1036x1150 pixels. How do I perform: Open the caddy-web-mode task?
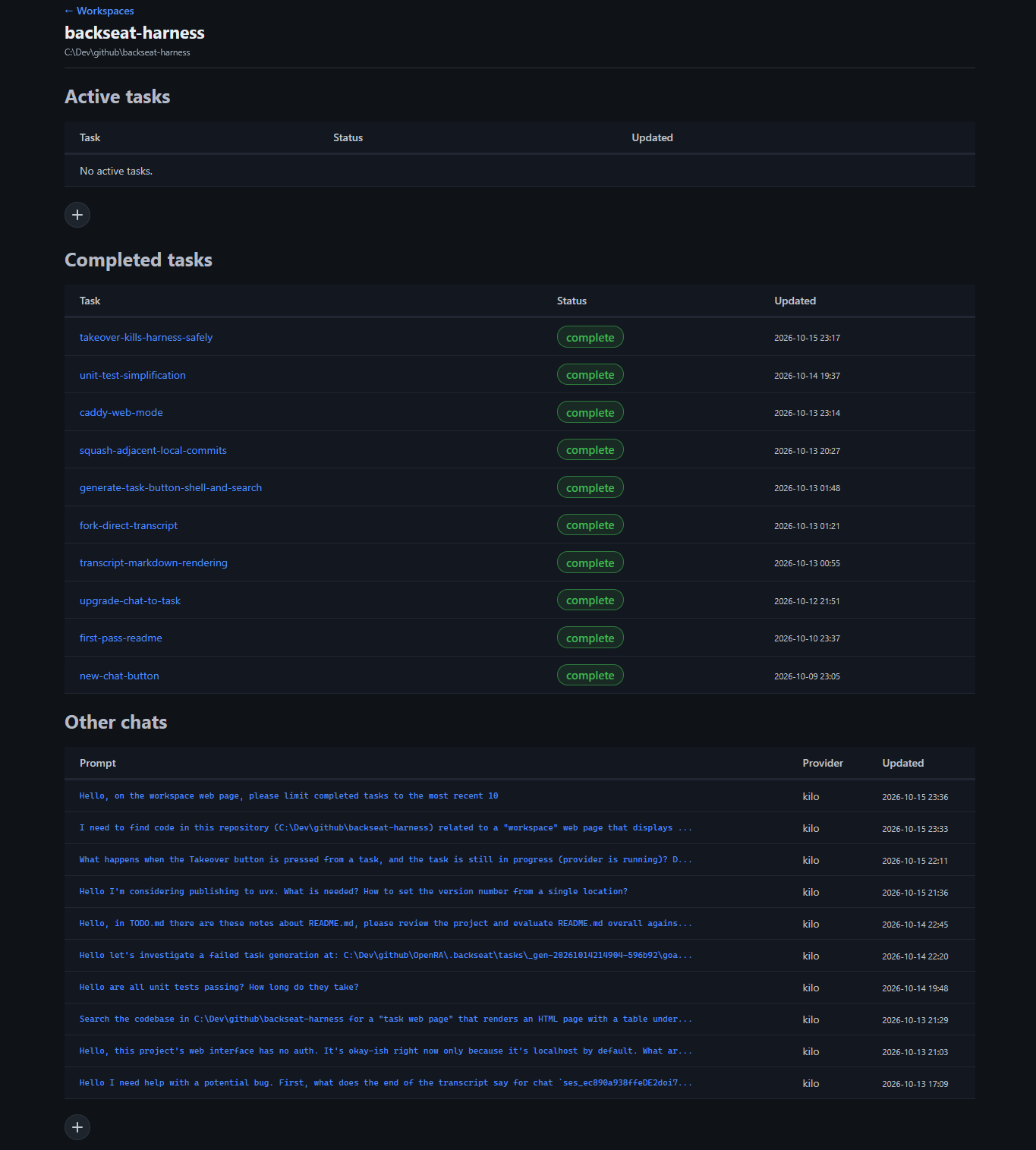pyautogui.click(x=121, y=412)
